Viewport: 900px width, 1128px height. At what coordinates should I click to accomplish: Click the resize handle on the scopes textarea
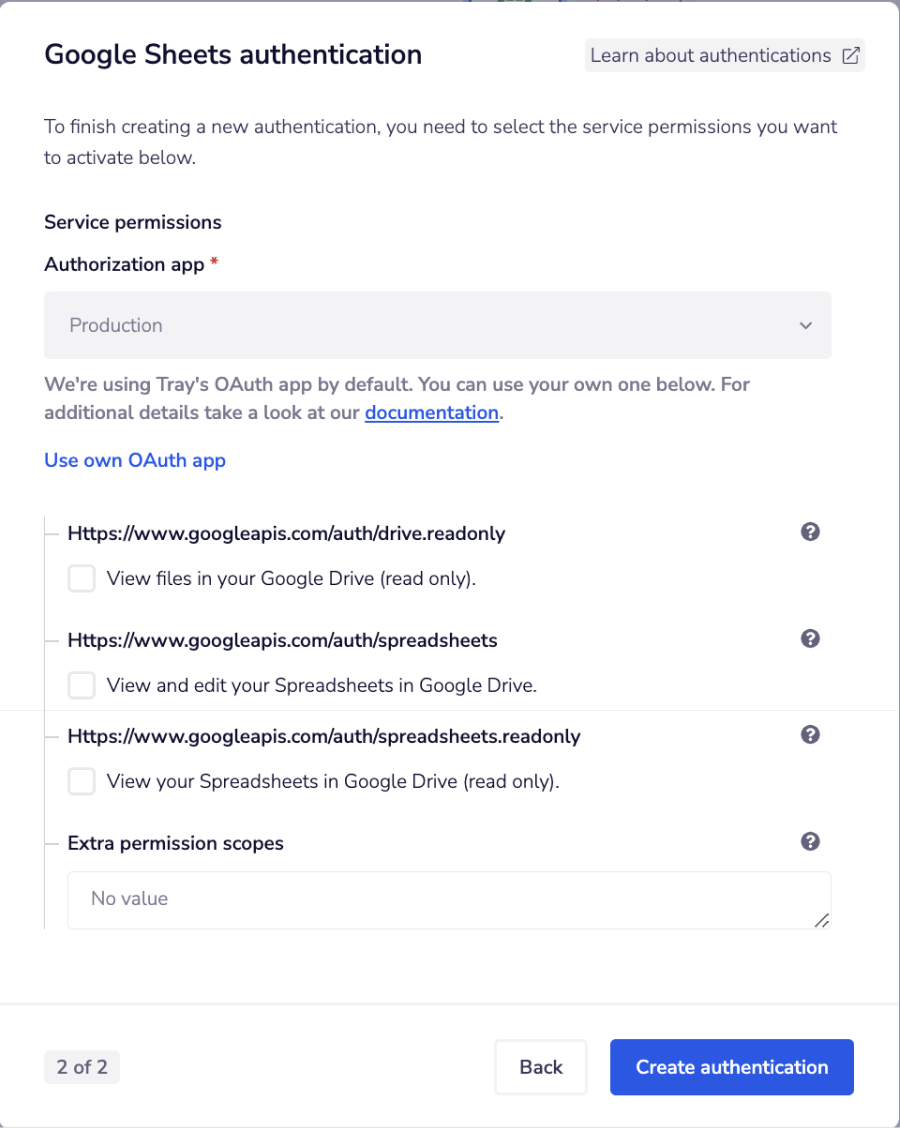click(x=824, y=923)
